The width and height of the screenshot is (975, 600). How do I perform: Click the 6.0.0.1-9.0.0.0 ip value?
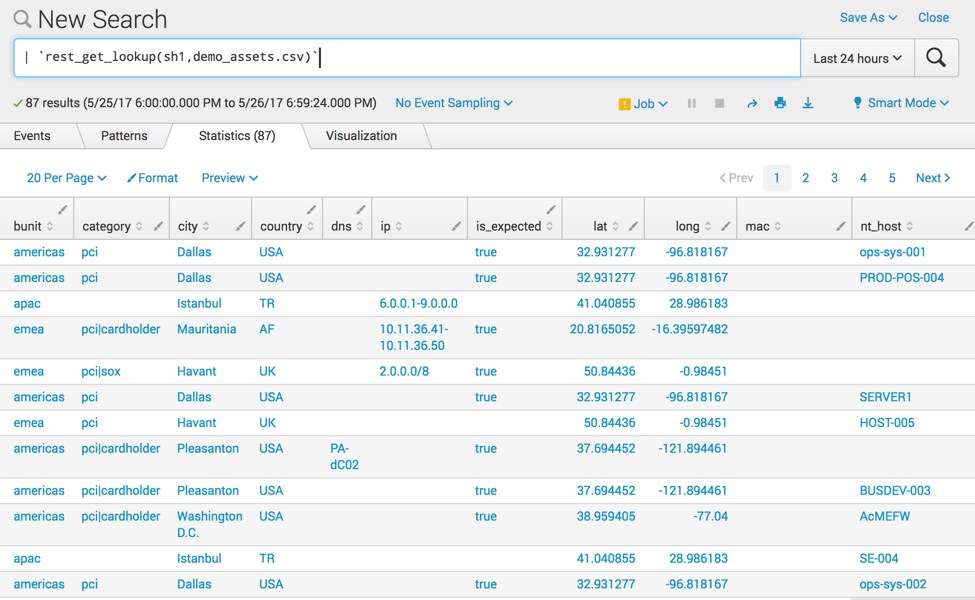click(418, 304)
